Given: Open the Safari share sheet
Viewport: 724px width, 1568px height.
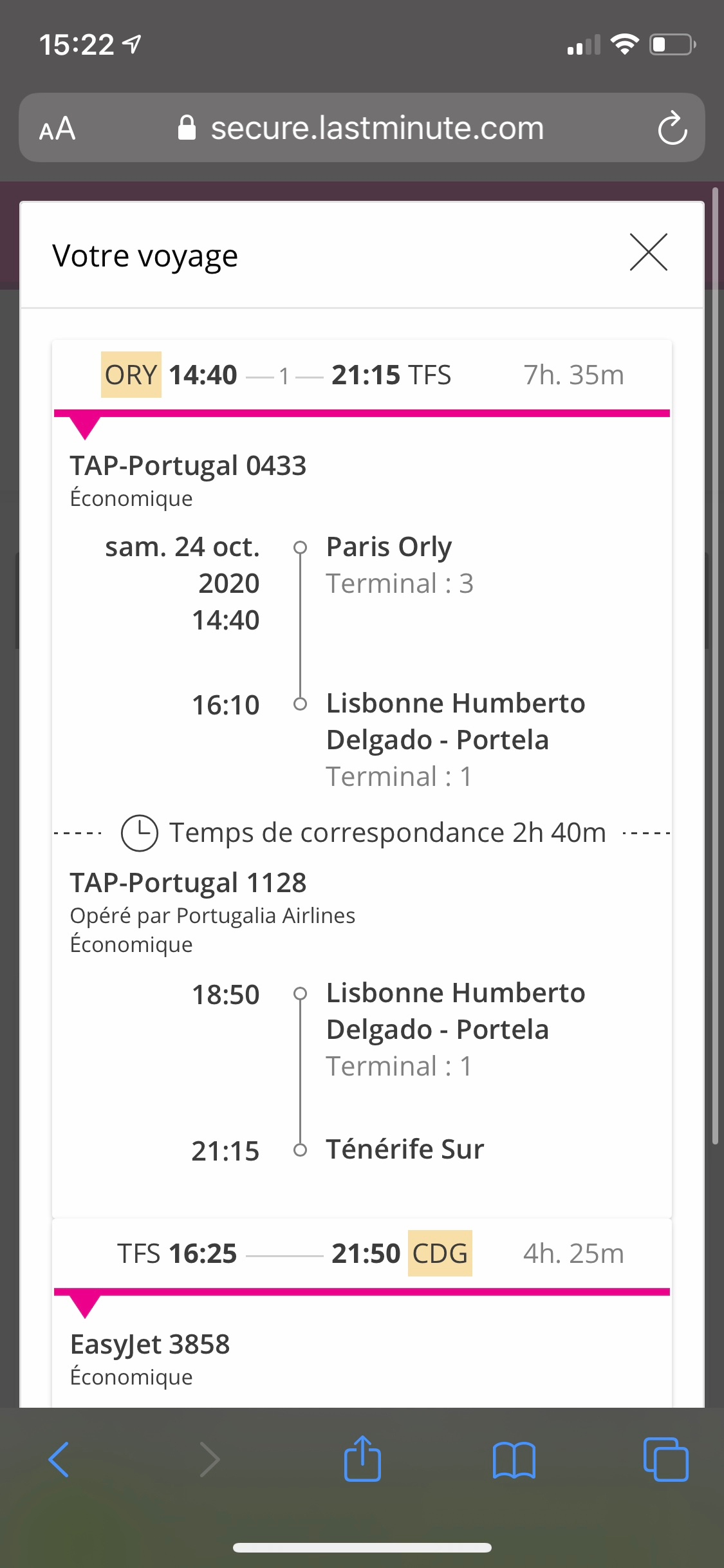Looking at the screenshot, I should (x=362, y=1459).
